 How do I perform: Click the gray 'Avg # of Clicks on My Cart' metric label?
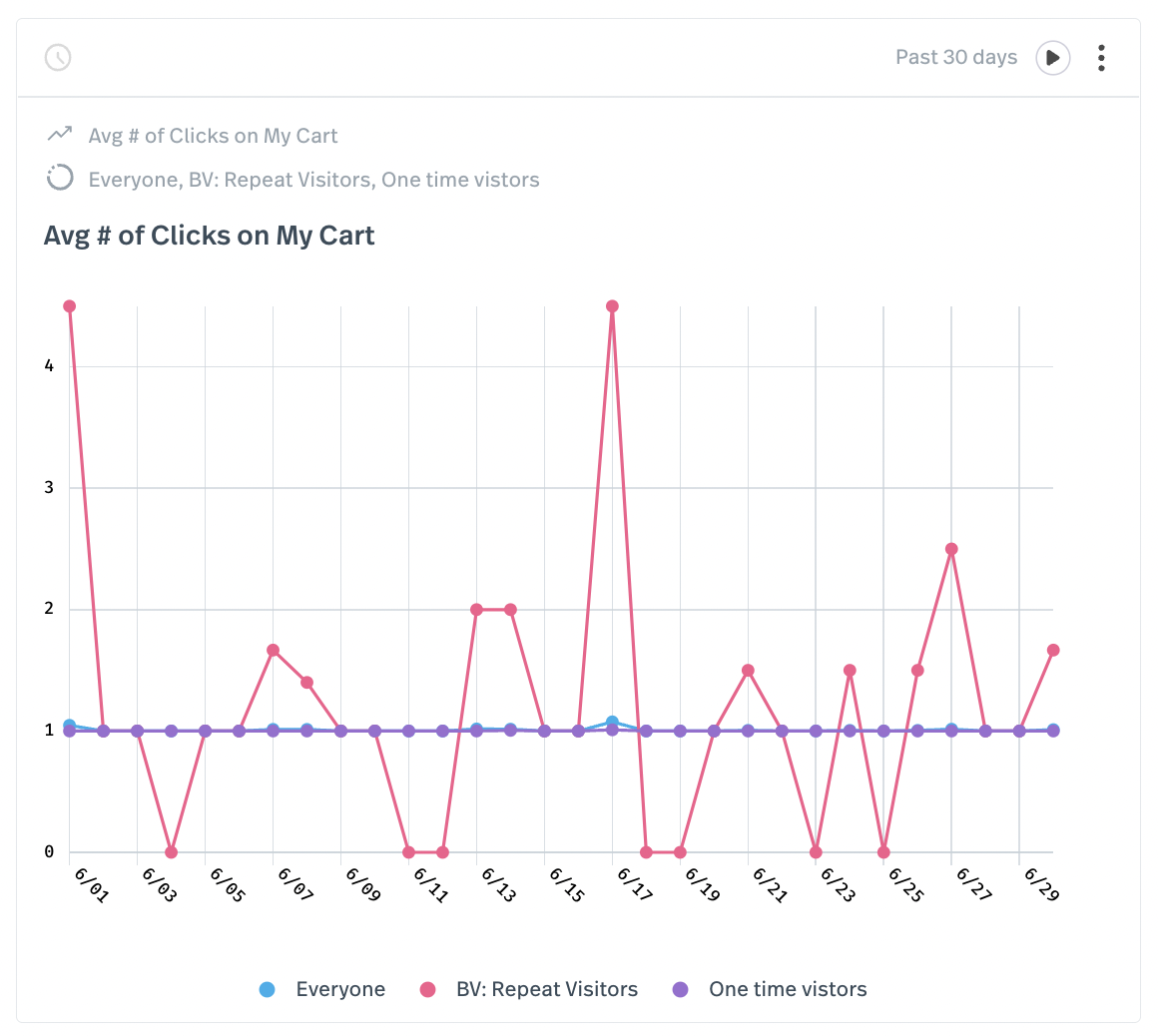(x=213, y=136)
